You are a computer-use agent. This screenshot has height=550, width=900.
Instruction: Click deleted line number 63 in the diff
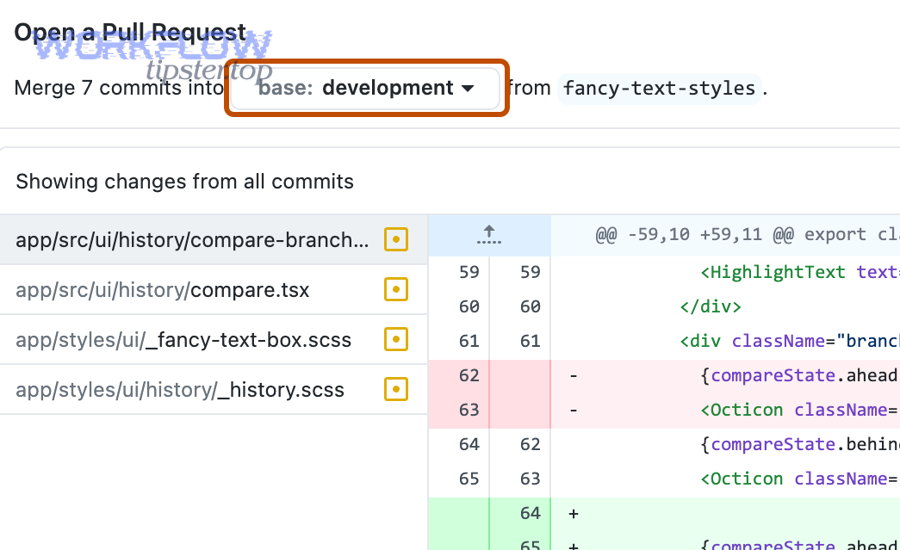click(469, 410)
